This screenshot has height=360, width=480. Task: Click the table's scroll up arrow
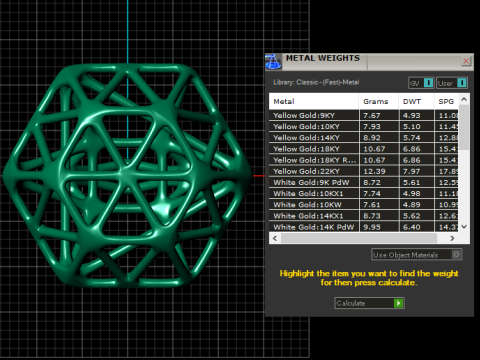coord(464,99)
